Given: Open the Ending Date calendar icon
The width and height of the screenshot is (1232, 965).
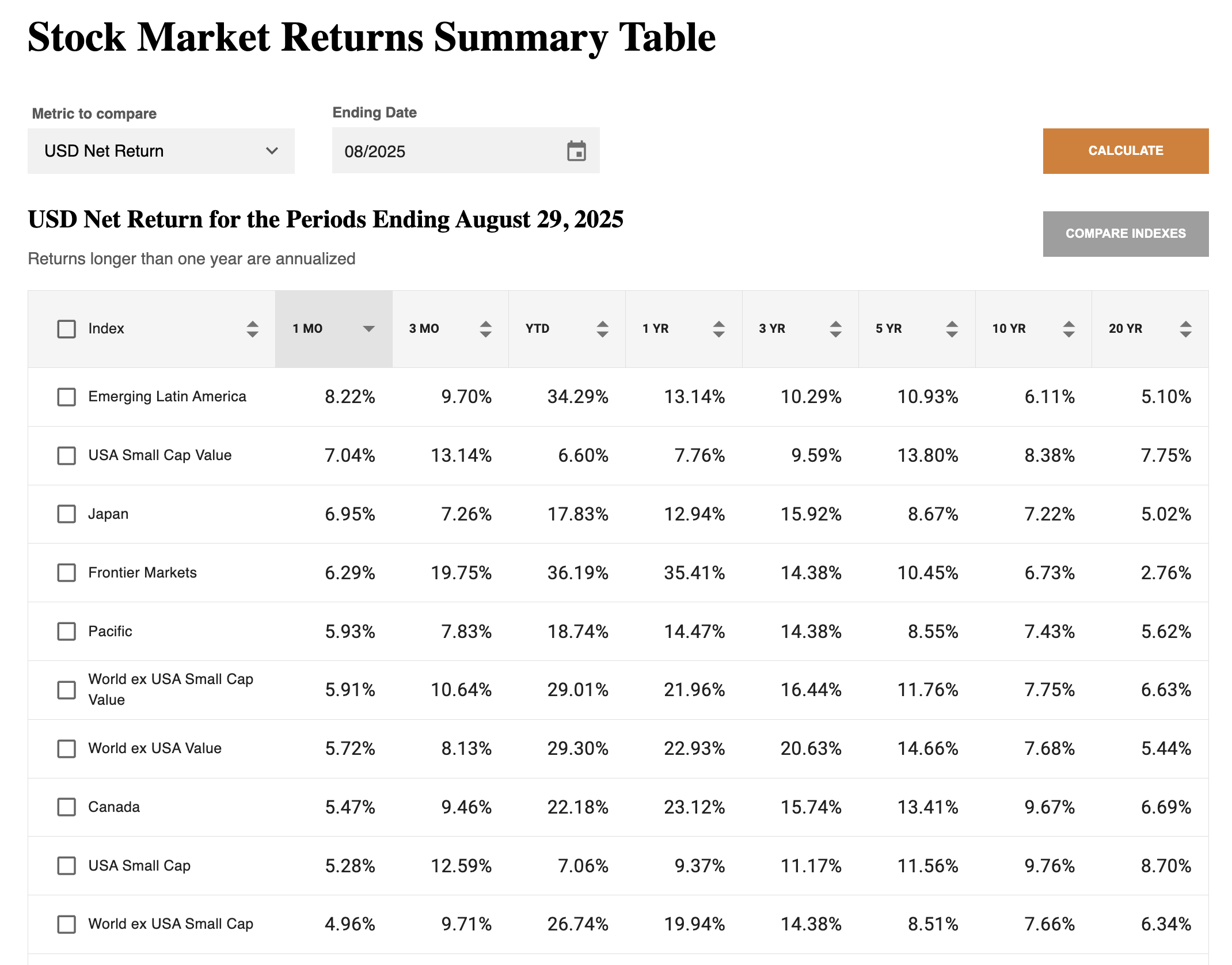Looking at the screenshot, I should pos(576,151).
